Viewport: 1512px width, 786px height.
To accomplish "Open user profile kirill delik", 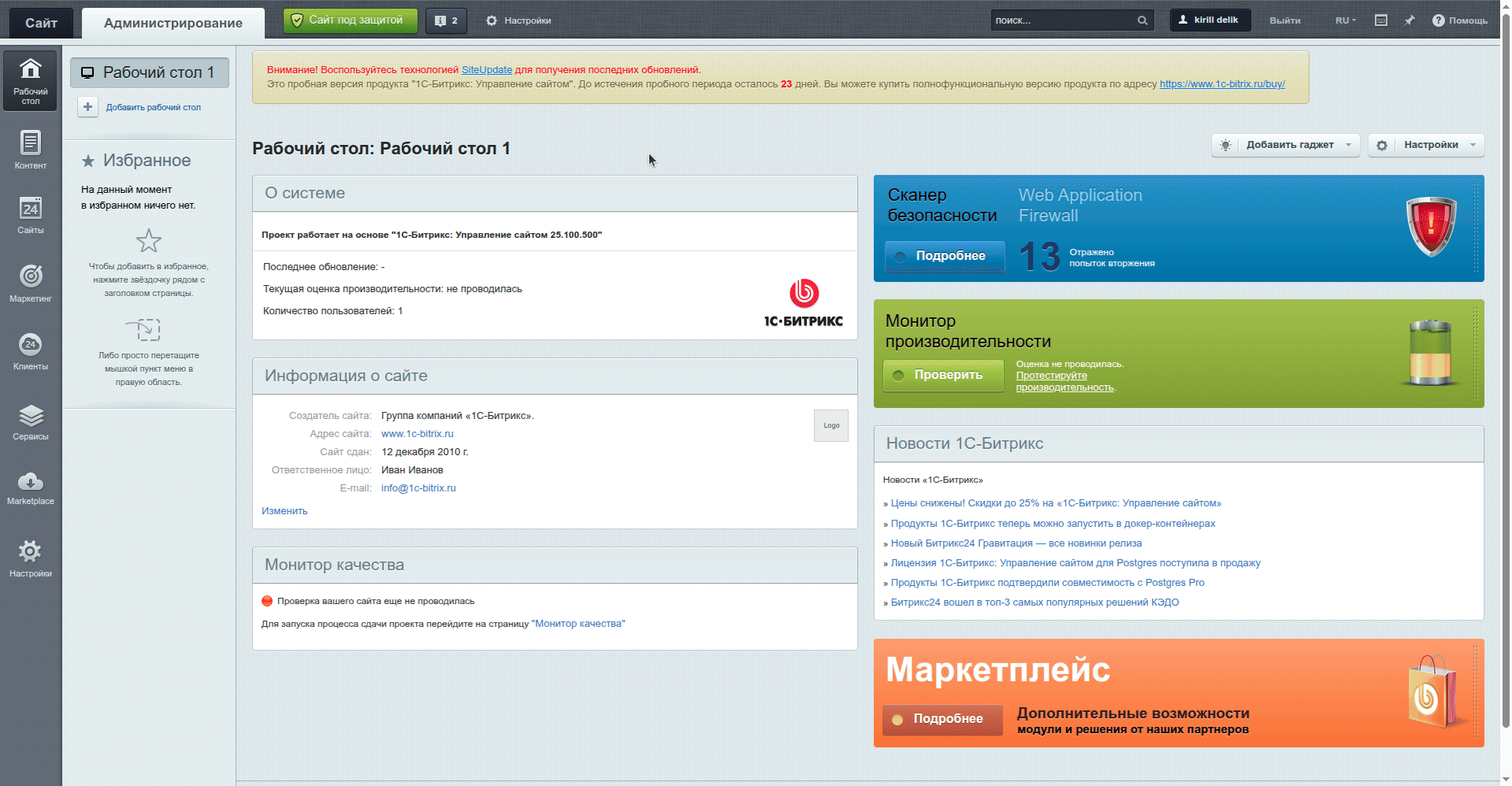I will [x=1209, y=20].
